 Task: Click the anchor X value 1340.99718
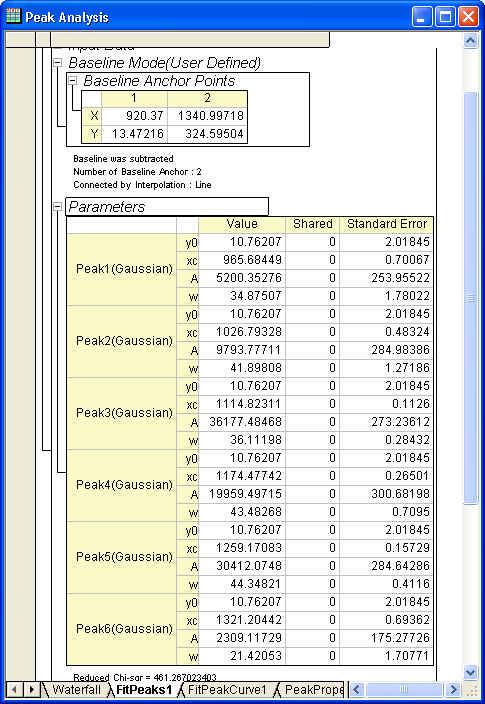click(207, 116)
